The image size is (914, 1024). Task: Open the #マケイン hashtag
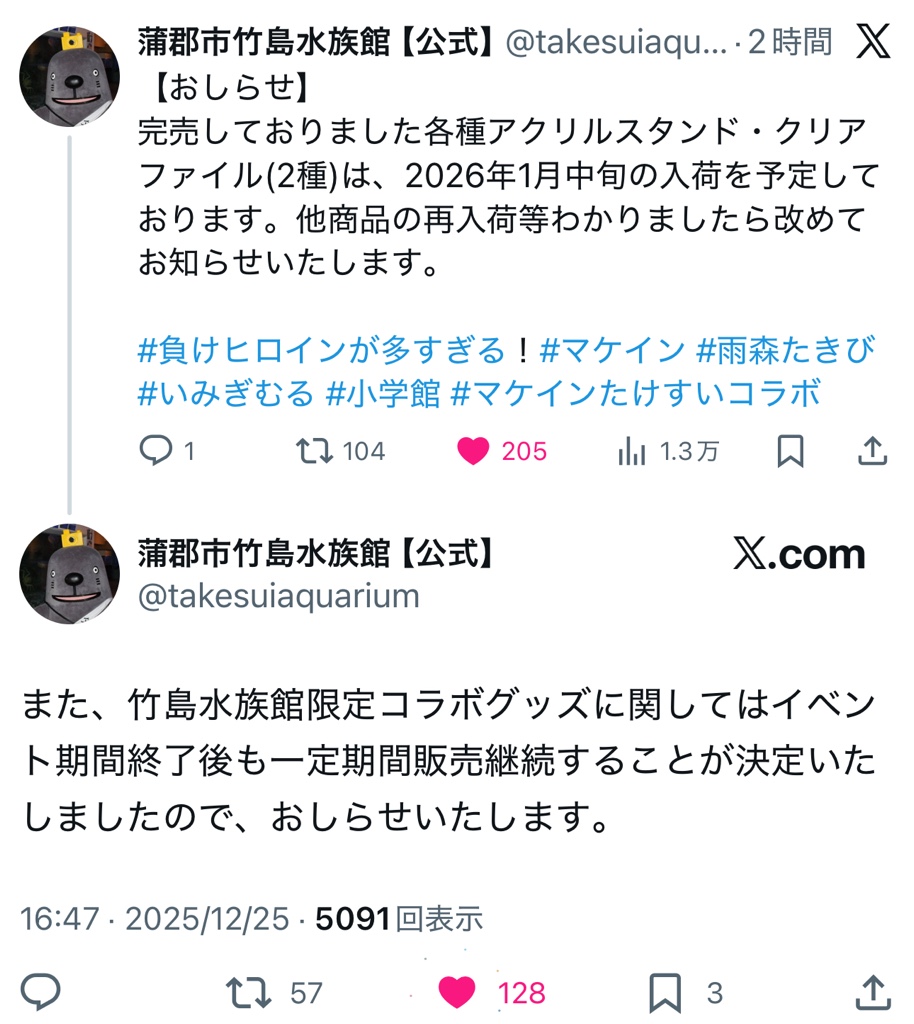click(612, 351)
